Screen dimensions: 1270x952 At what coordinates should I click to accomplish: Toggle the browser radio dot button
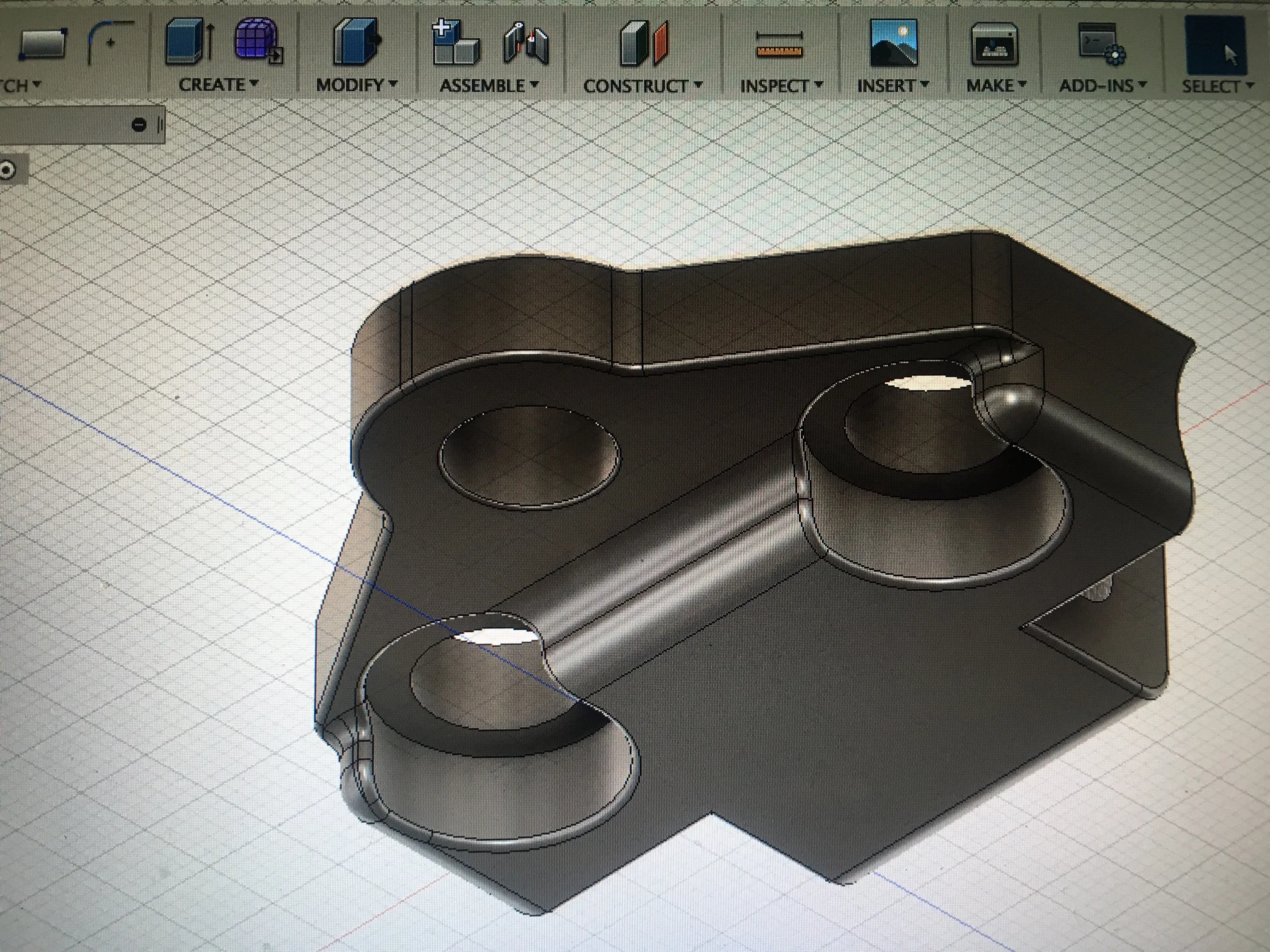(8, 170)
